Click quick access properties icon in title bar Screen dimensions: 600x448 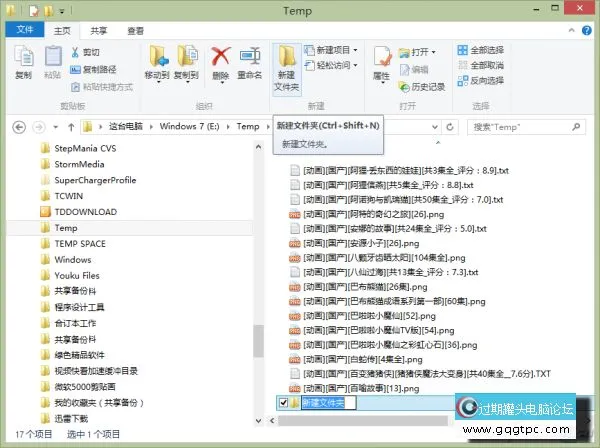34,11
